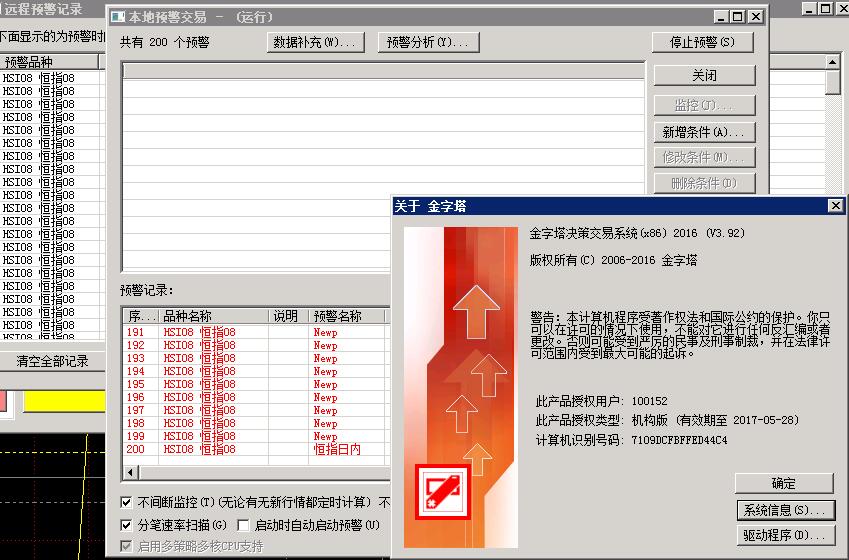Select alert record row 197
849x560 pixels.
click(257, 410)
